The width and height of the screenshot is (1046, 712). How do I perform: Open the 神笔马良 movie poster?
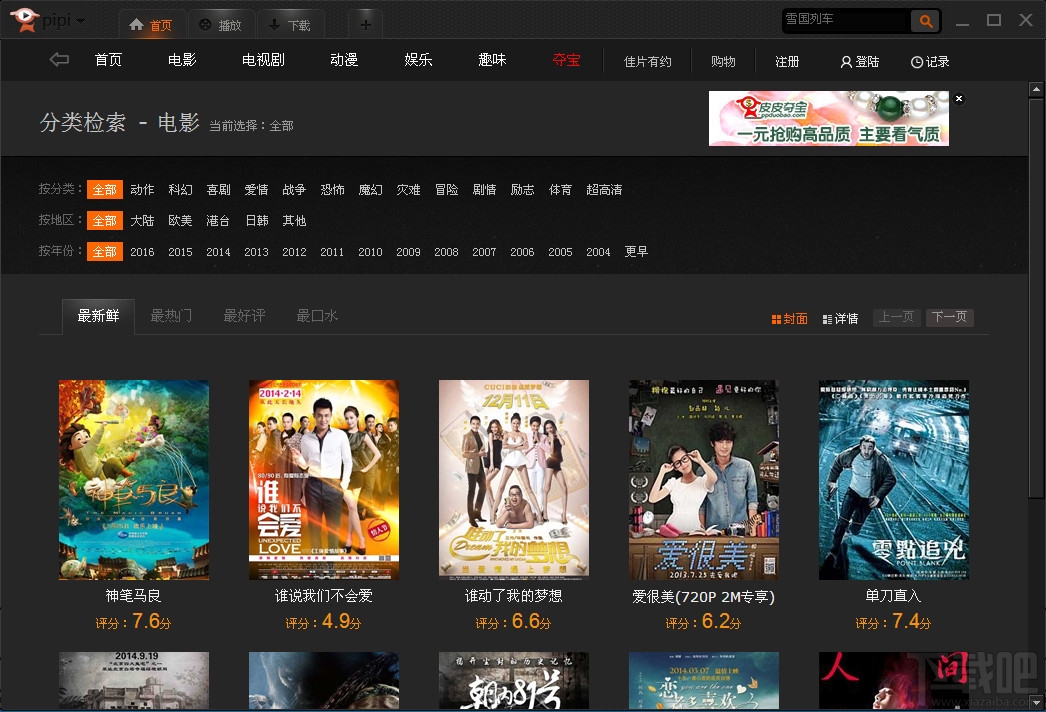133,480
